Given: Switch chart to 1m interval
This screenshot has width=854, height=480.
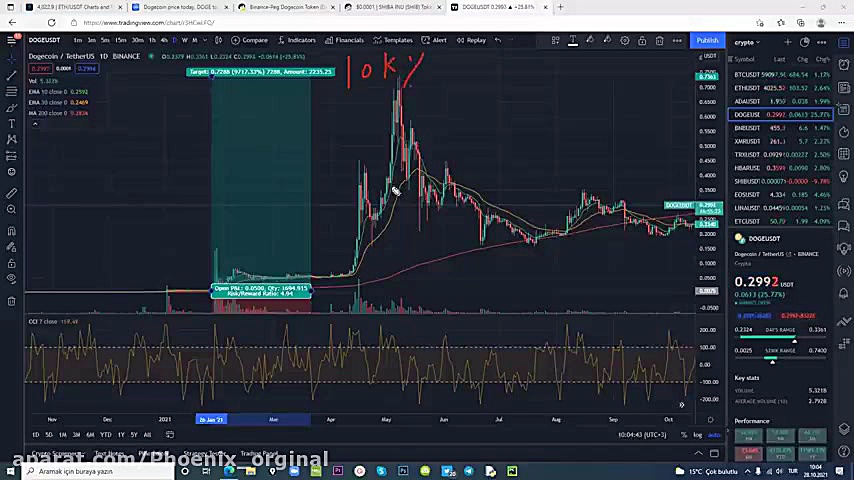Looking at the screenshot, I should (x=78, y=40).
